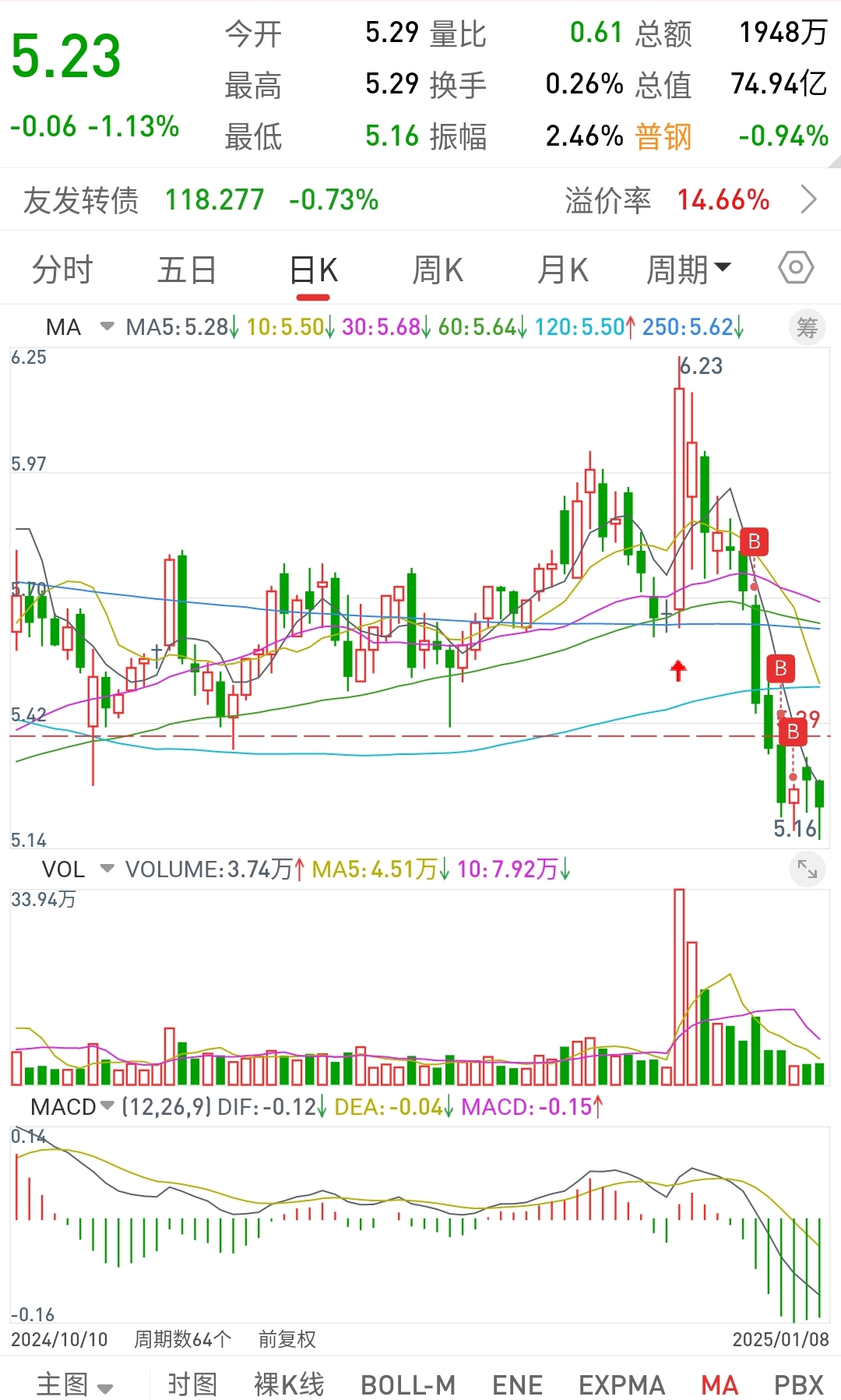Open 友发转债 details chevron arrow
This screenshot has height=1400, width=841.
[x=809, y=200]
